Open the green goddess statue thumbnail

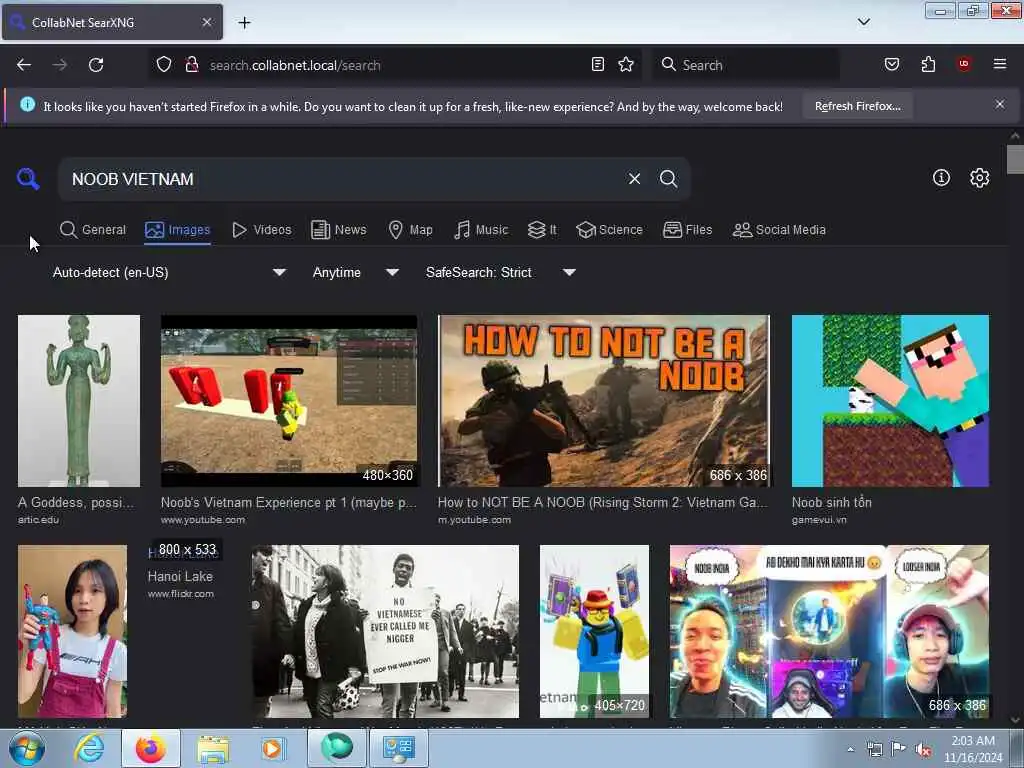pyautogui.click(x=79, y=401)
